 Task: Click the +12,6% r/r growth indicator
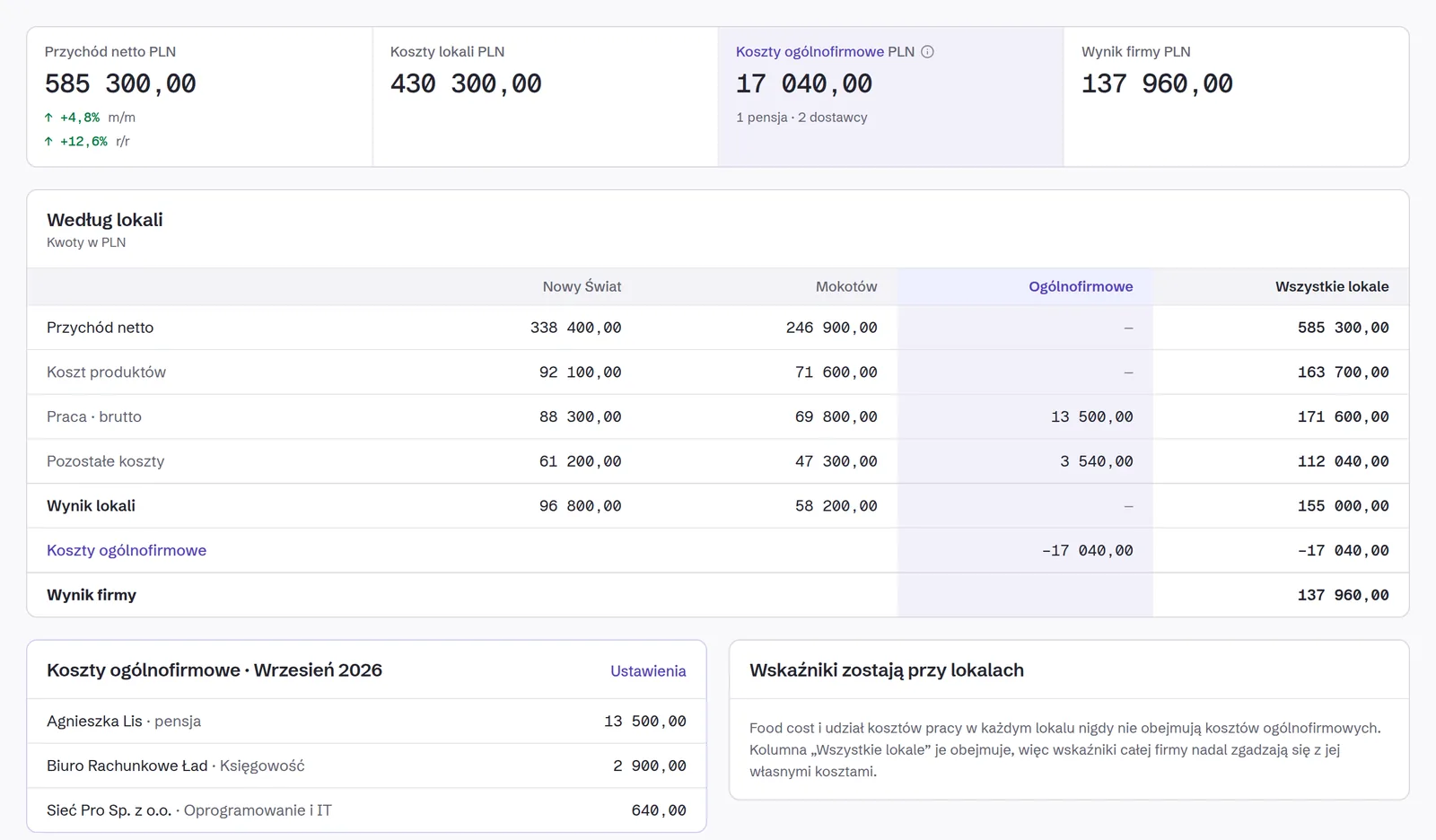tap(87, 142)
